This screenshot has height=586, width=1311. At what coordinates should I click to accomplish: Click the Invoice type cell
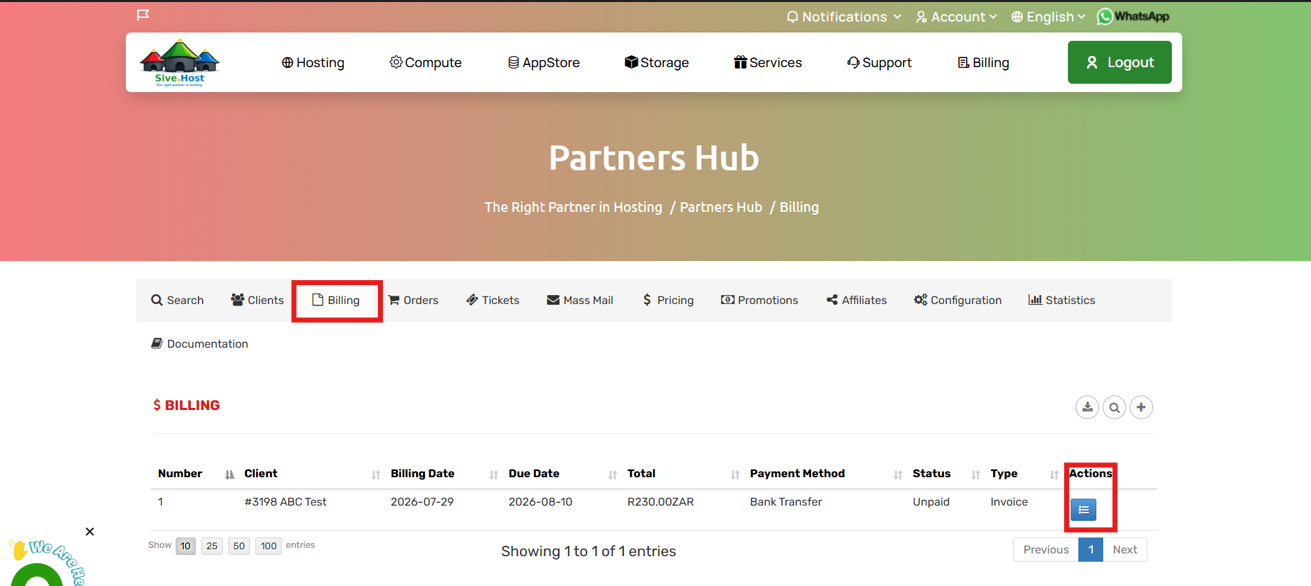pyautogui.click(x=1009, y=502)
